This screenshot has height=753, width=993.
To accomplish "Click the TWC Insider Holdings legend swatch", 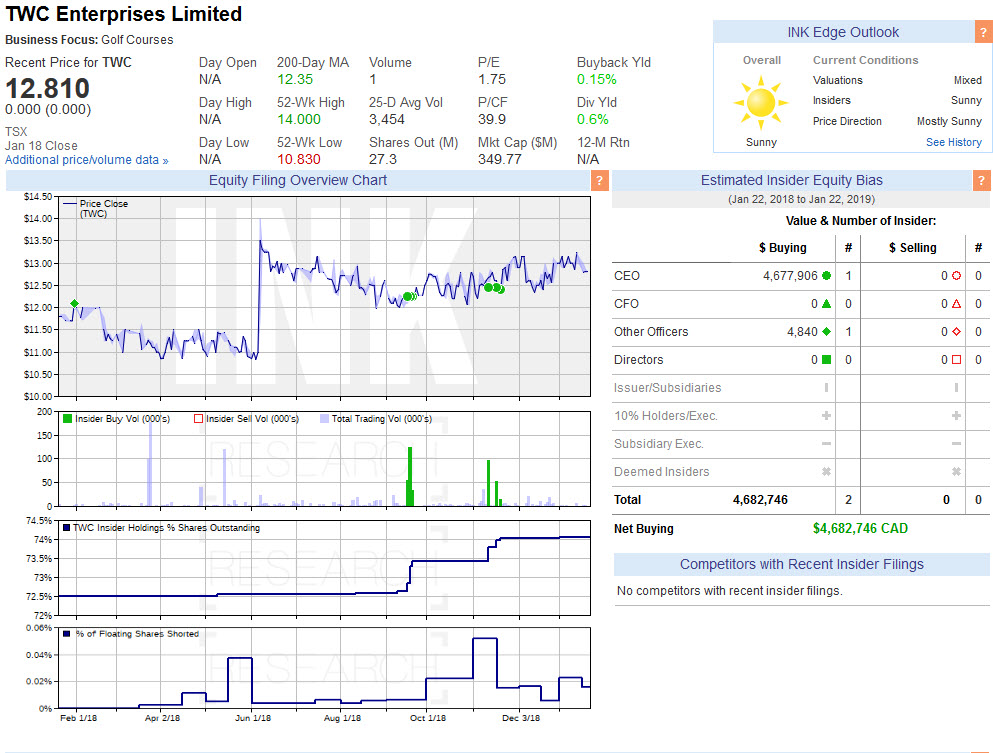I will [66, 528].
